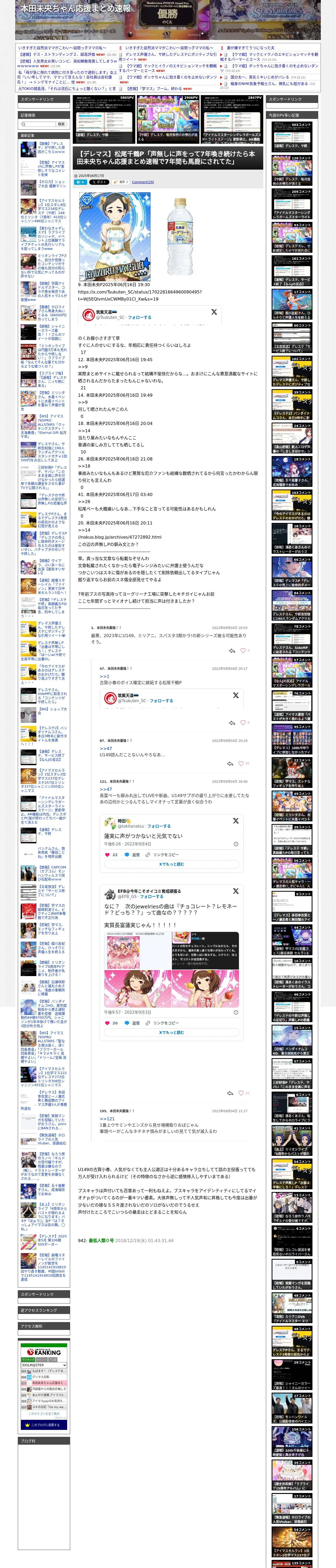
Task: Like comment 87 heart showing 45
Action: pos(241,763)
